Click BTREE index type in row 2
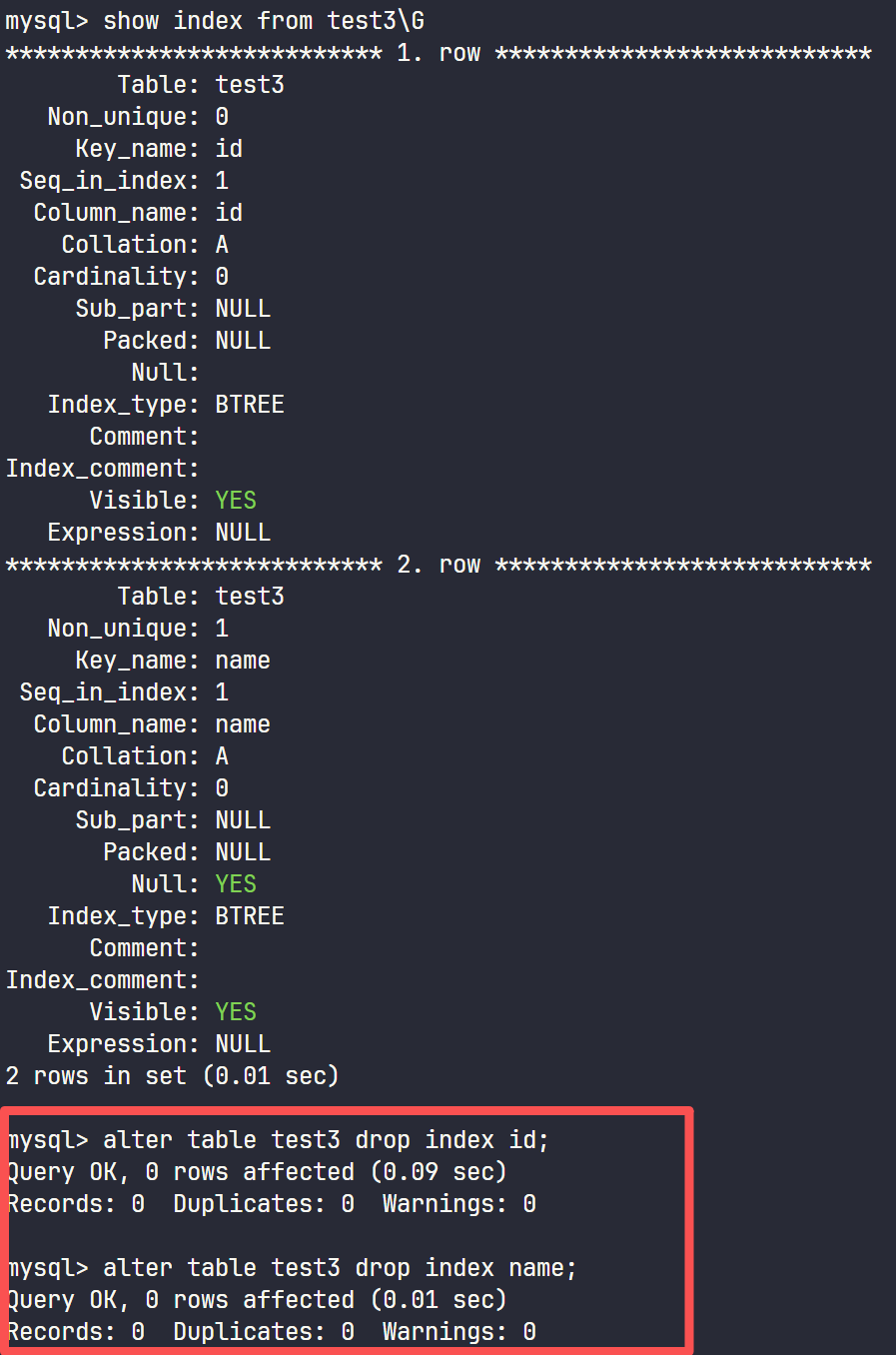The image size is (896, 1355). 250,916
